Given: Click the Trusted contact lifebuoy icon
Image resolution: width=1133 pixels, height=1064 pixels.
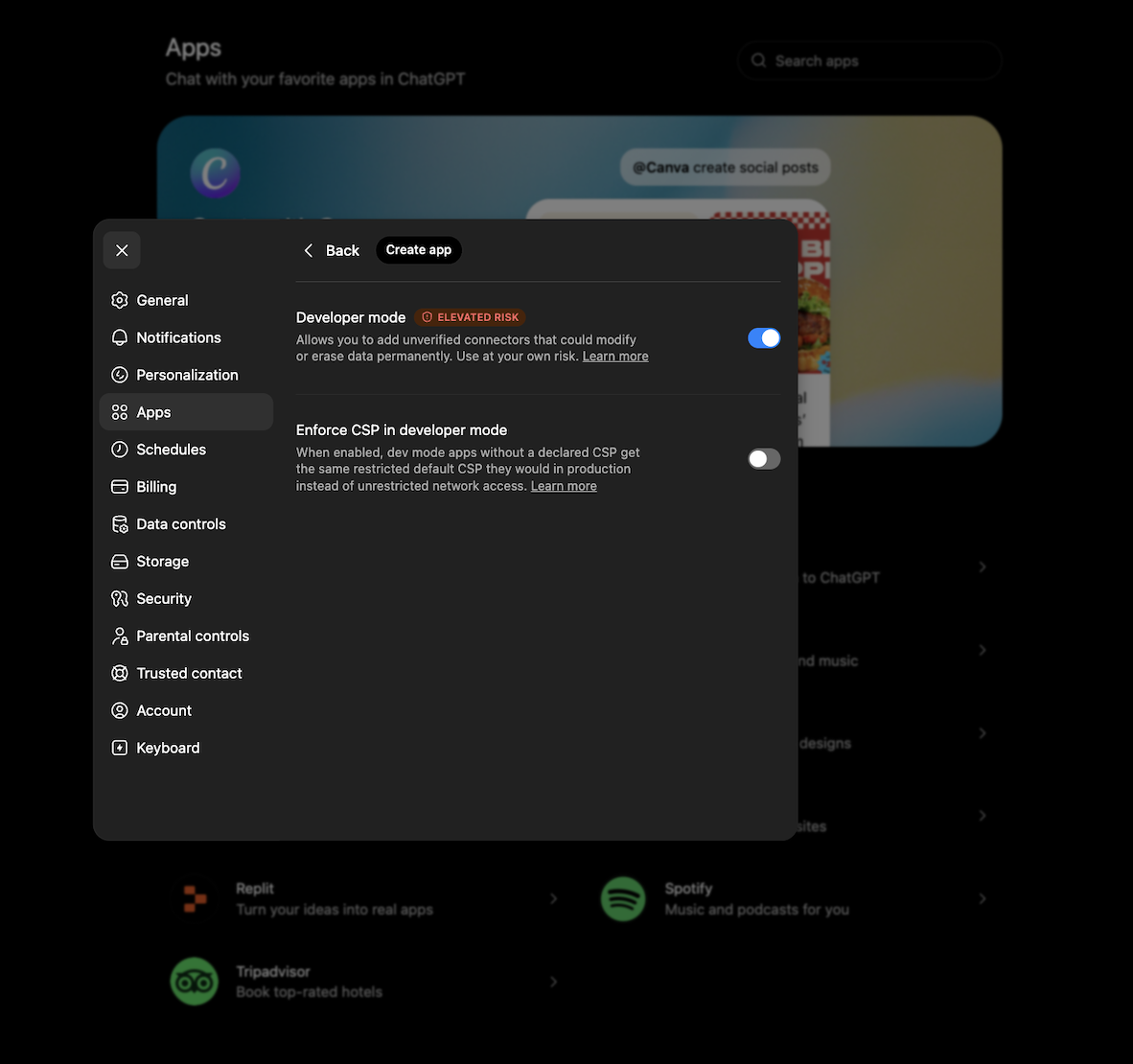Looking at the screenshot, I should (119, 673).
